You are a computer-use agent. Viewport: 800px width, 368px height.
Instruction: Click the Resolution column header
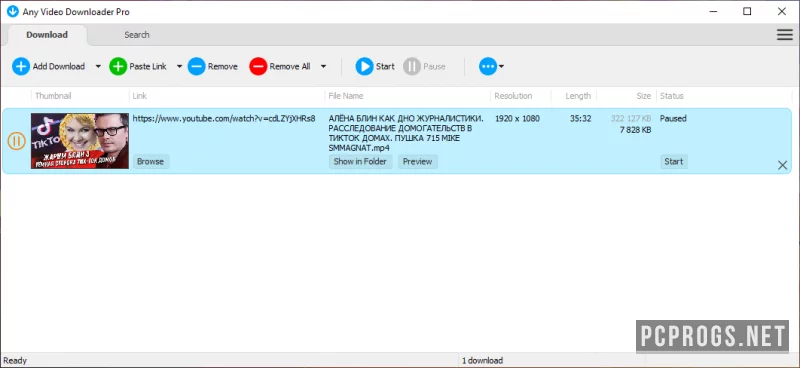[x=513, y=96]
